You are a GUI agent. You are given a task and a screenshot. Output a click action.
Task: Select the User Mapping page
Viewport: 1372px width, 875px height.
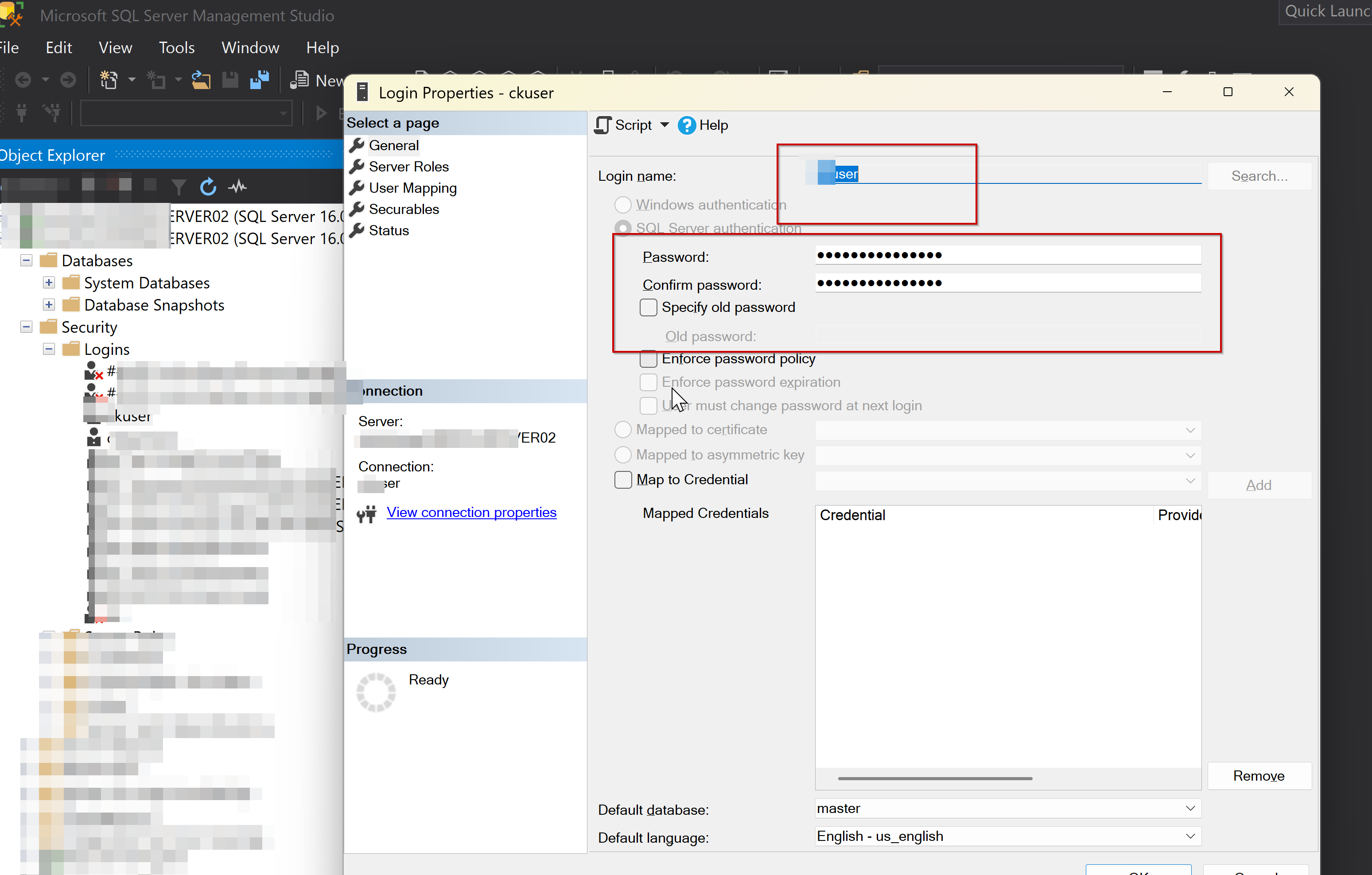(412, 188)
